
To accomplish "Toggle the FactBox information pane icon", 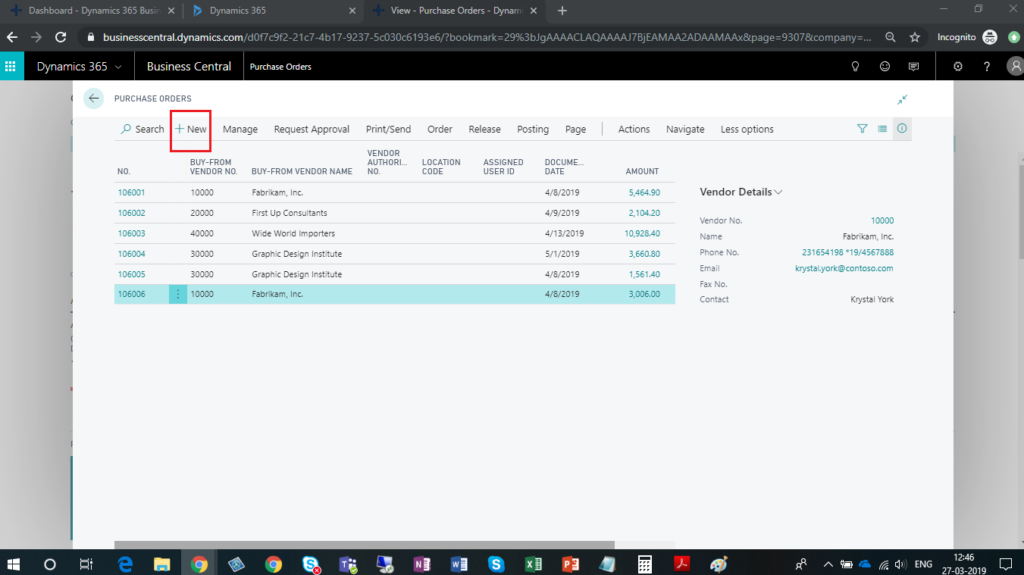I will 902,129.
